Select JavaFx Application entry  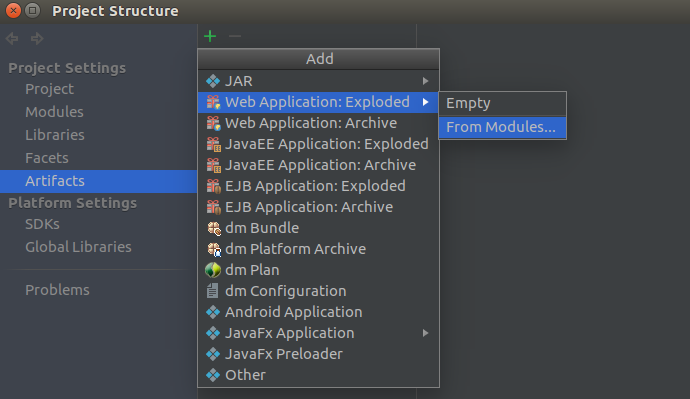pyautogui.click(x=319, y=333)
